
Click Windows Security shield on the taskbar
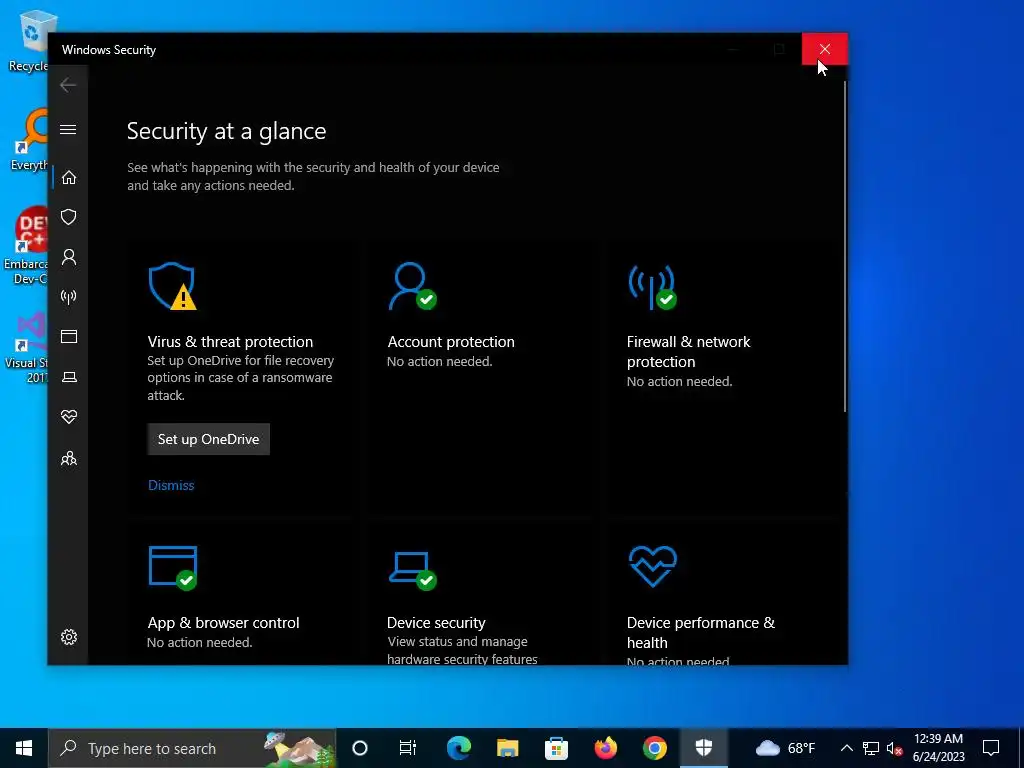[x=703, y=748]
